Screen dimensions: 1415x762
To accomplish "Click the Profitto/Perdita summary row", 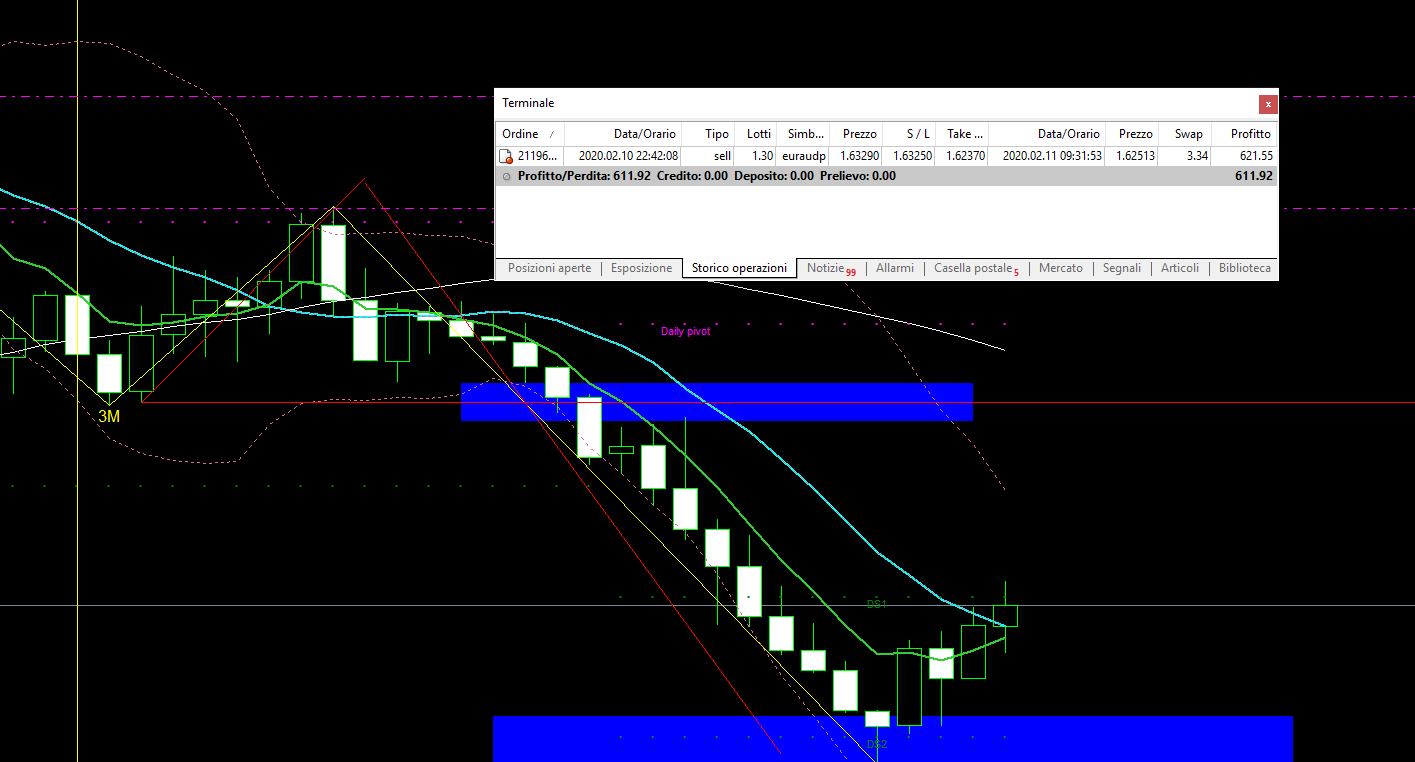I will [886, 176].
